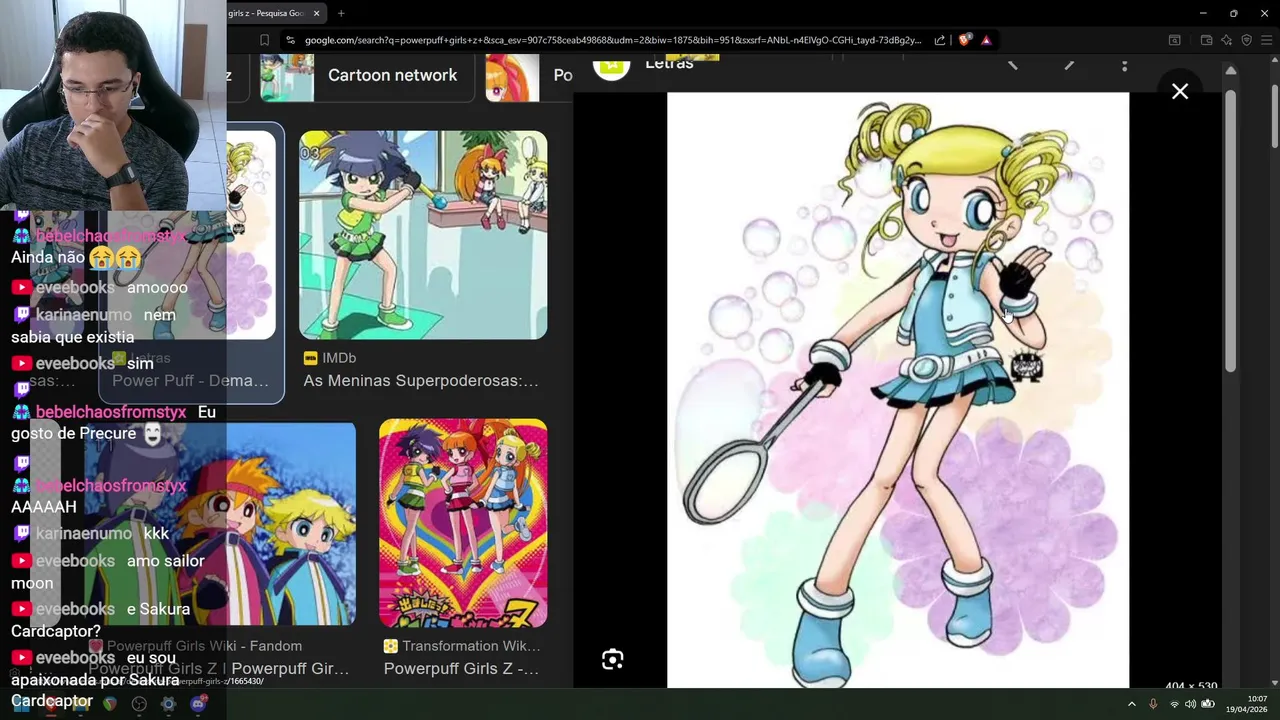Share this page icon in address bar

940,40
